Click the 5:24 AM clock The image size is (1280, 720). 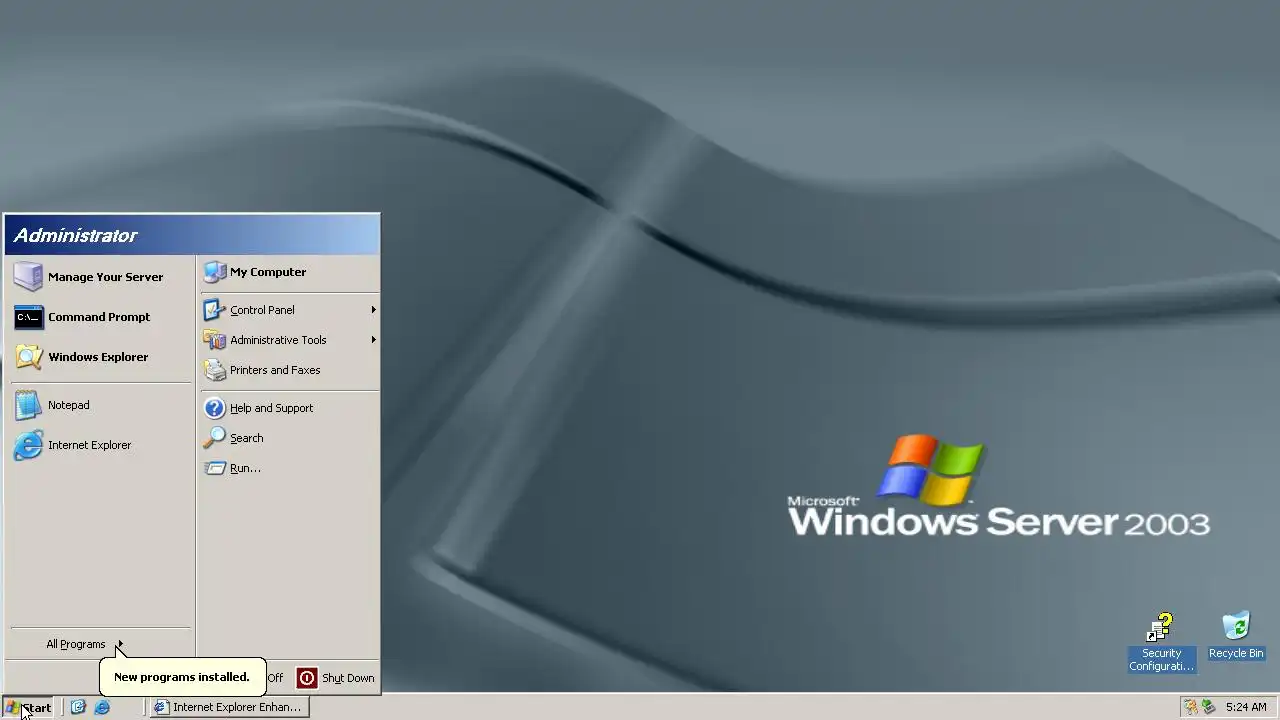(1246, 707)
